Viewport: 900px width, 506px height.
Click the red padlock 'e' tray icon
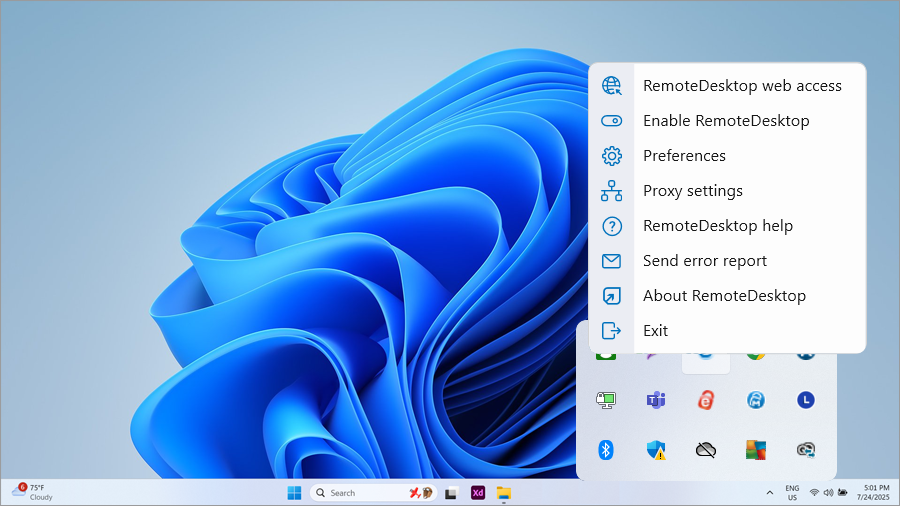[x=706, y=400]
